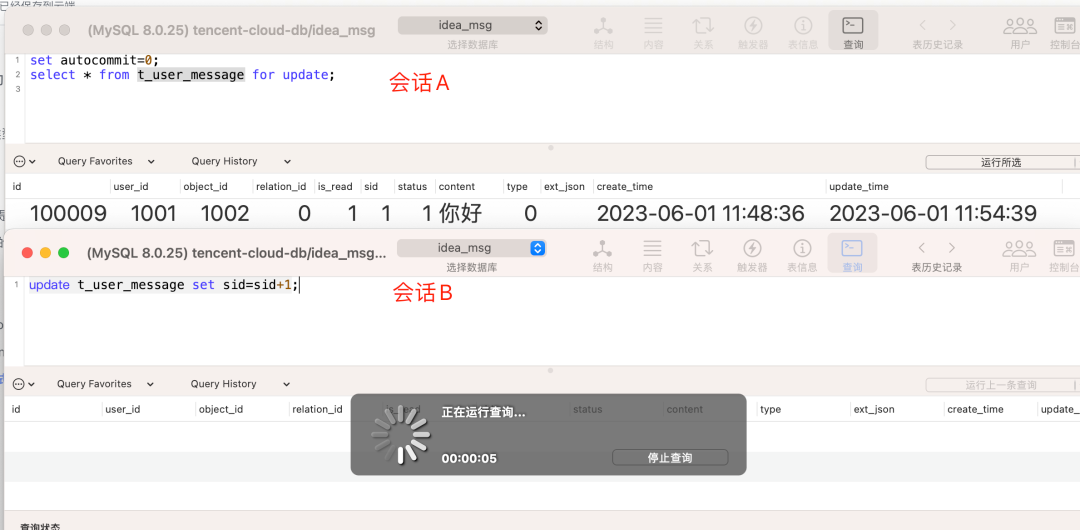Select cell 2023-06-01 11:54:39

(x=933, y=214)
